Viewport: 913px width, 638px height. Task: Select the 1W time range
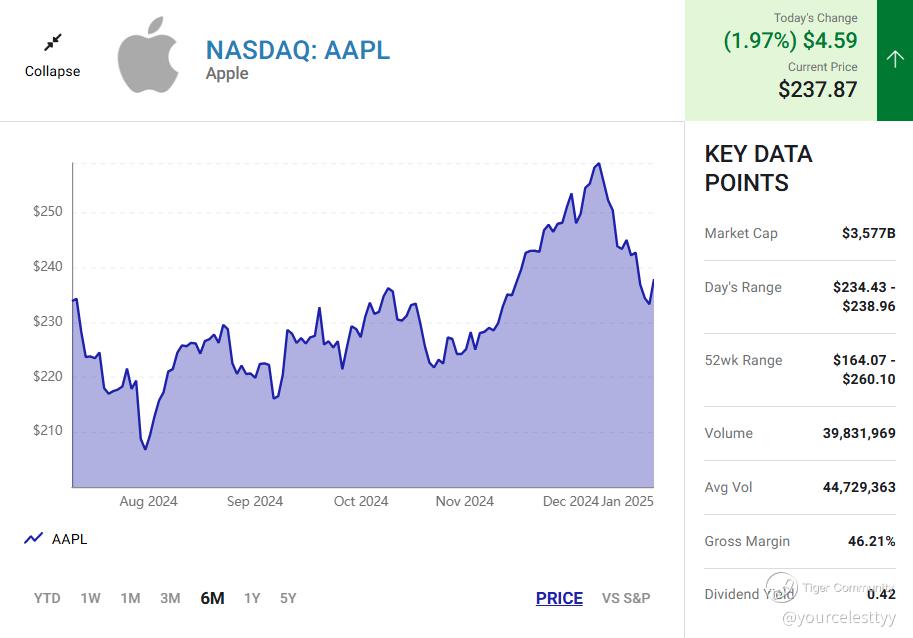coord(91,598)
